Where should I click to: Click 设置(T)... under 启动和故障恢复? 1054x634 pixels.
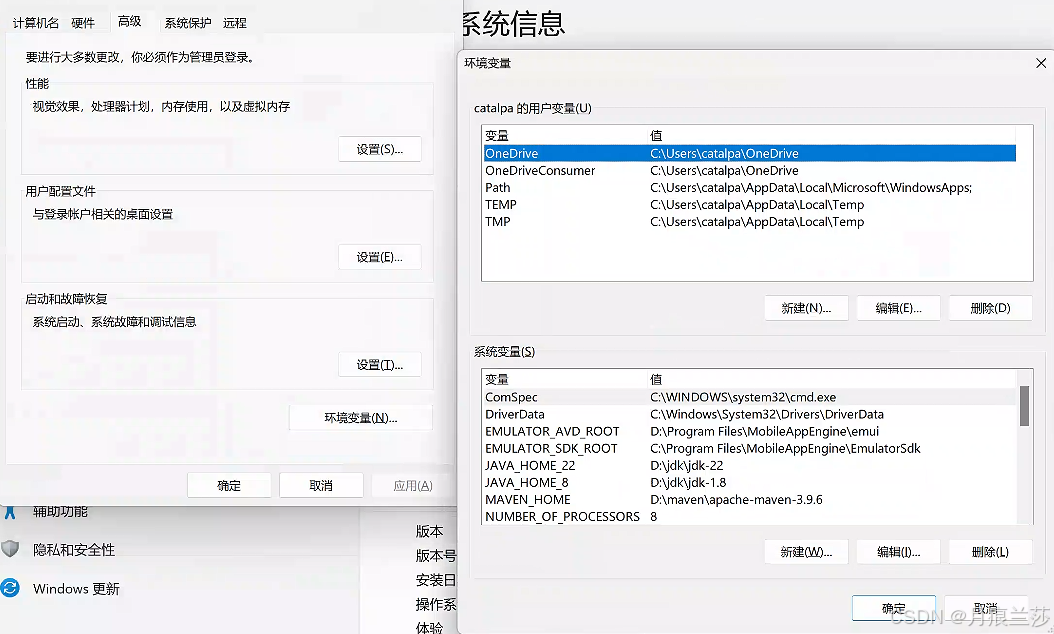[x=380, y=364]
